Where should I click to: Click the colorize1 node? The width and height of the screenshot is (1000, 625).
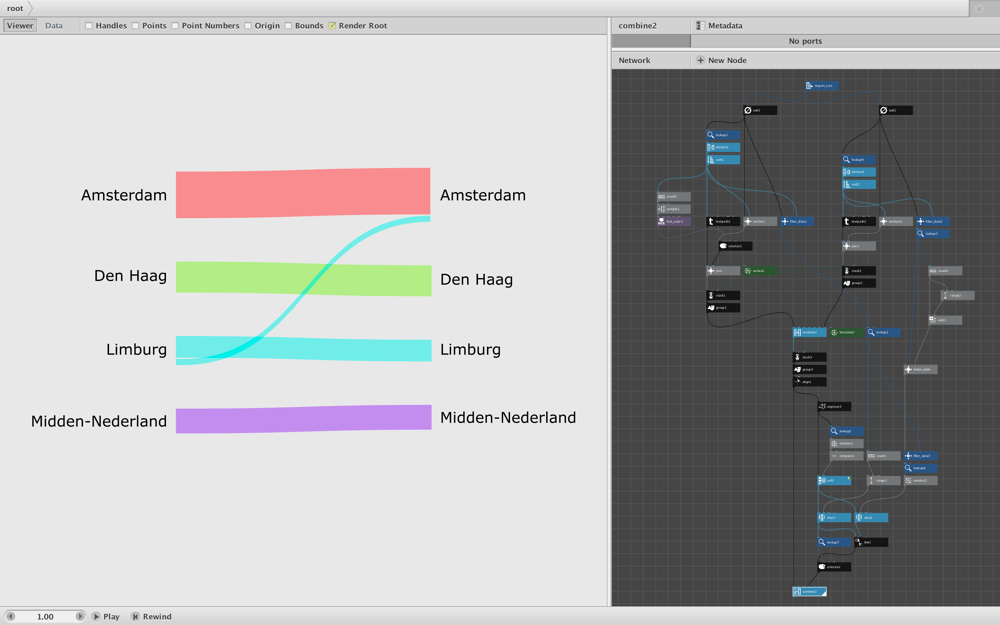[735, 246]
